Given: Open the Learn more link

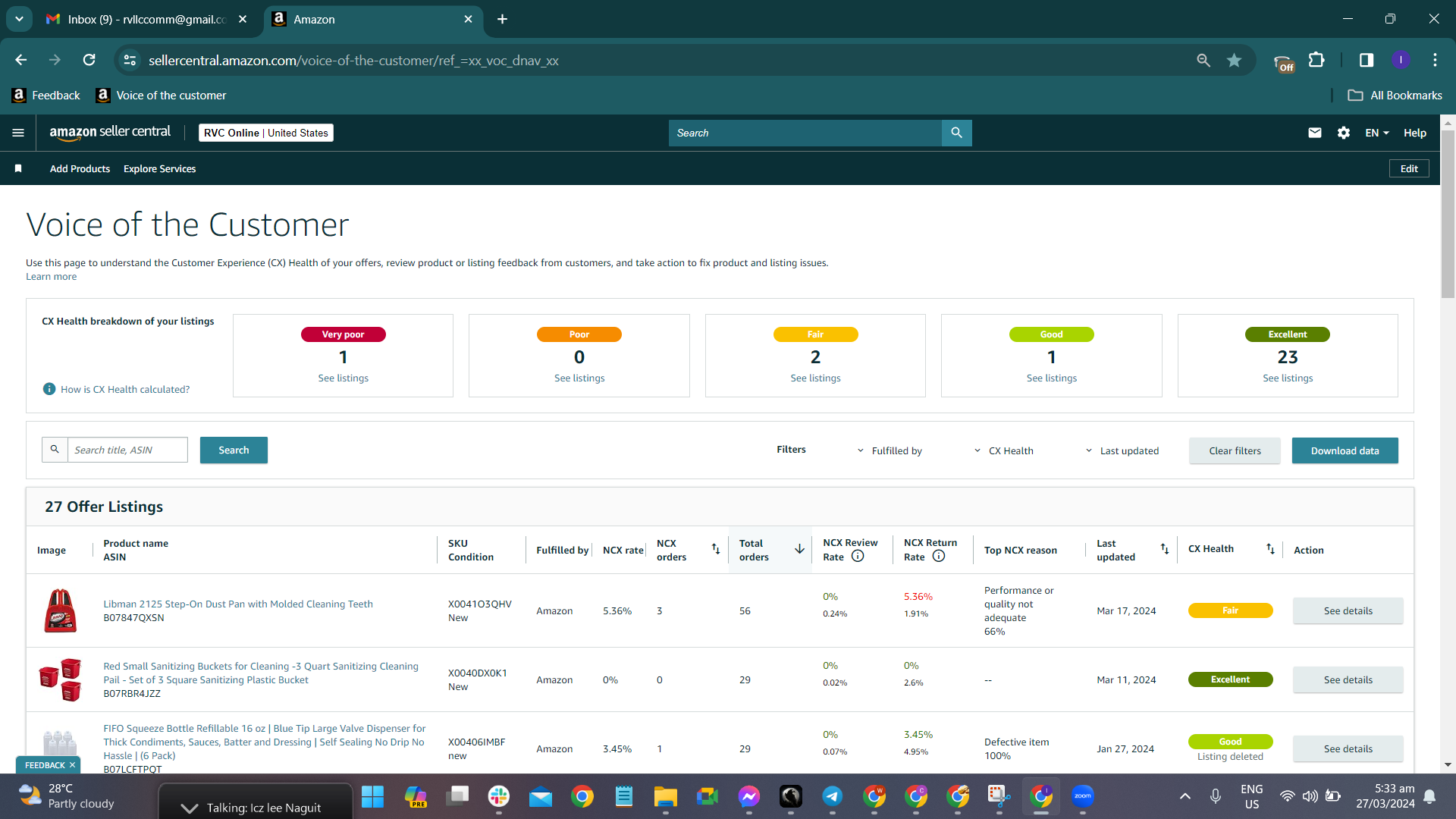Looking at the screenshot, I should [51, 277].
